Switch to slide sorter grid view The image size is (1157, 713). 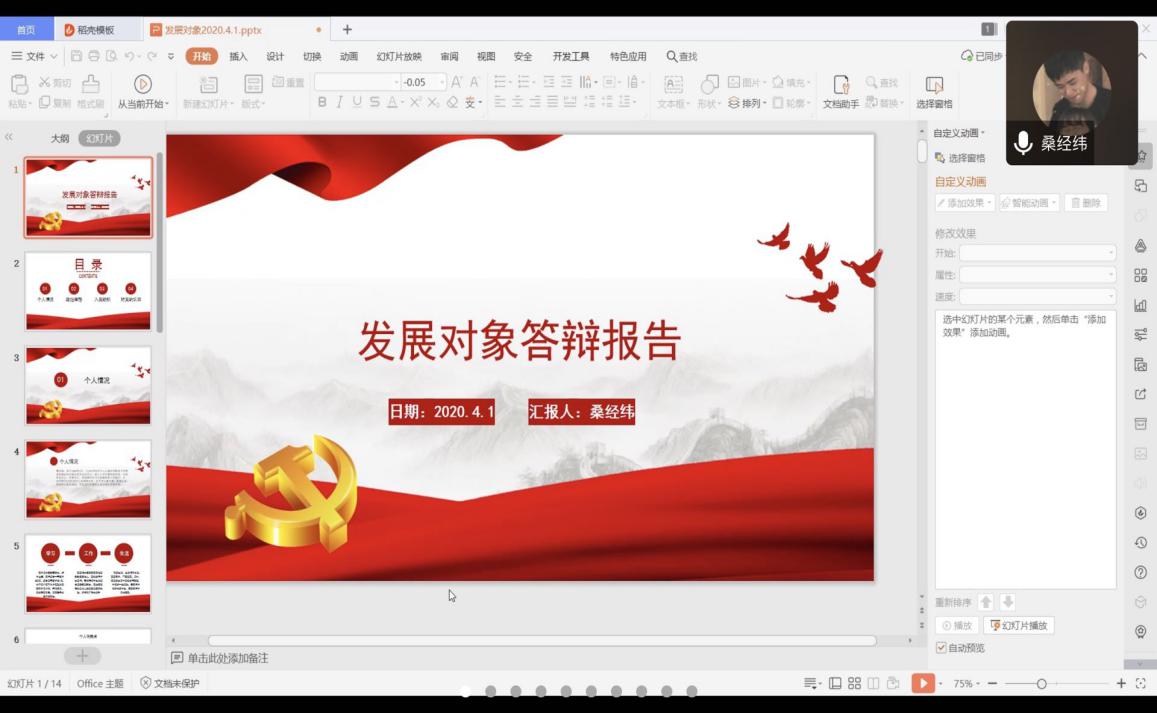click(854, 683)
